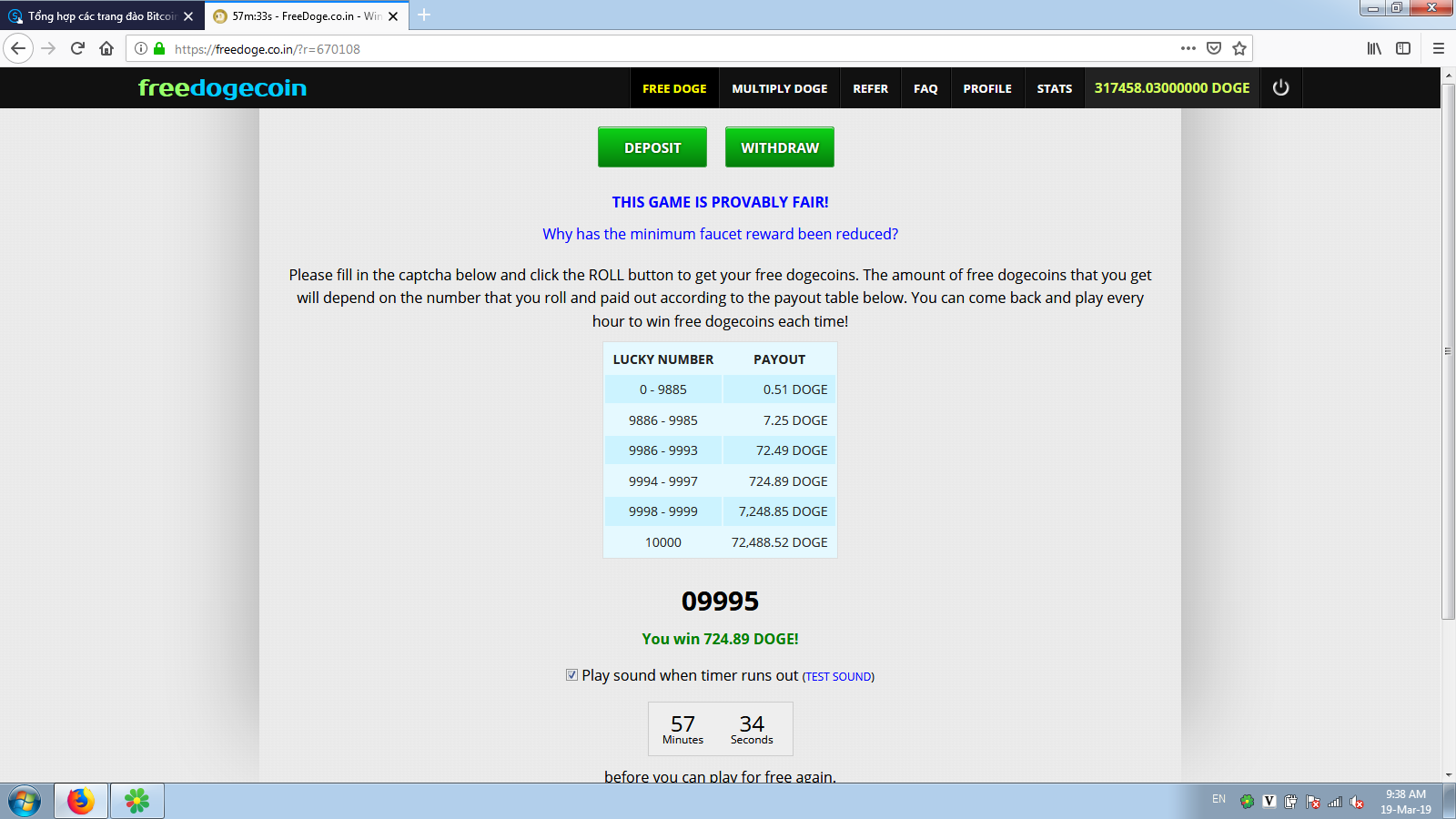Click the '9998 - 9999' lucky number cell

click(x=662, y=511)
